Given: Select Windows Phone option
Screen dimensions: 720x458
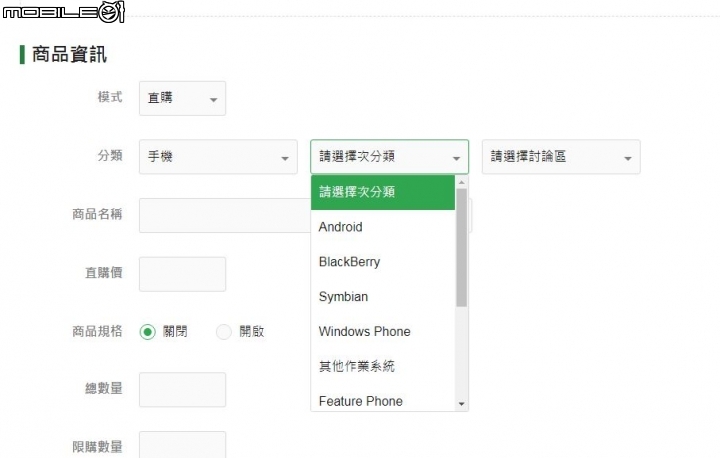Looking at the screenshot, I should tap(383, 332).
